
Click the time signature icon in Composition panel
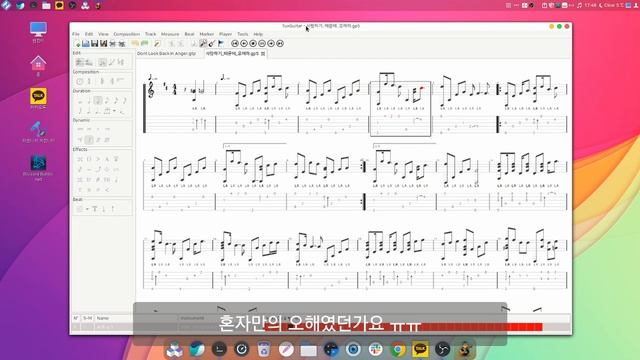coord(89,81)
